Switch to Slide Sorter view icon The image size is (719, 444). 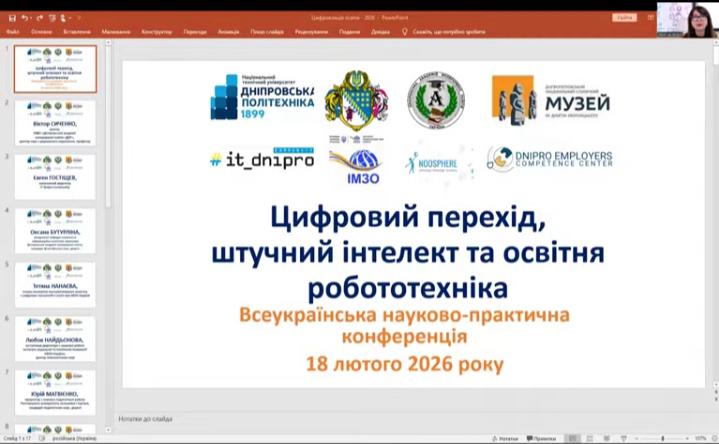pyautogui.click(x=590, y=438)
